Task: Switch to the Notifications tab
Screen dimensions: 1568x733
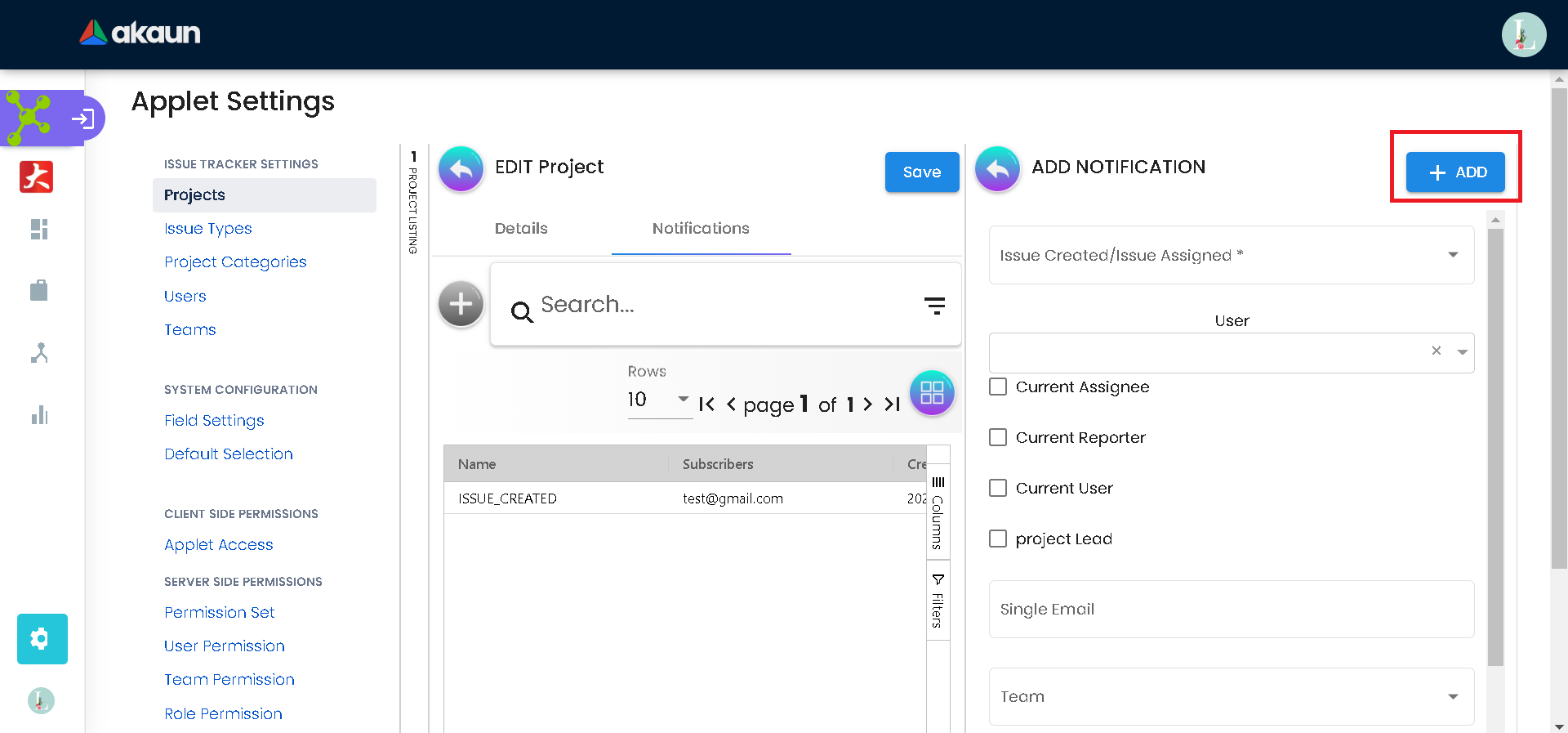Action: point(701,229)
